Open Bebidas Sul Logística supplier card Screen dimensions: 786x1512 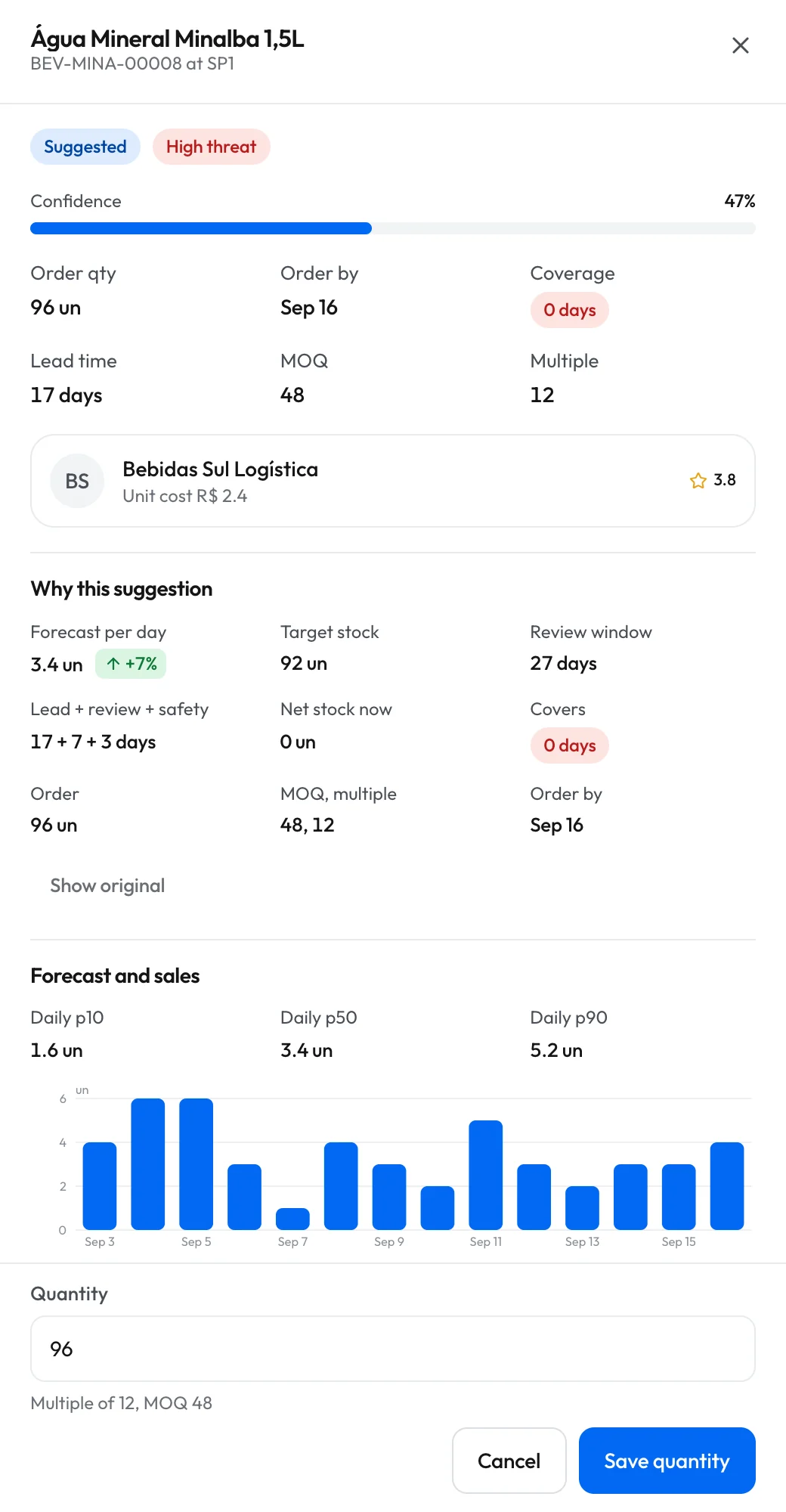[393, 481]
